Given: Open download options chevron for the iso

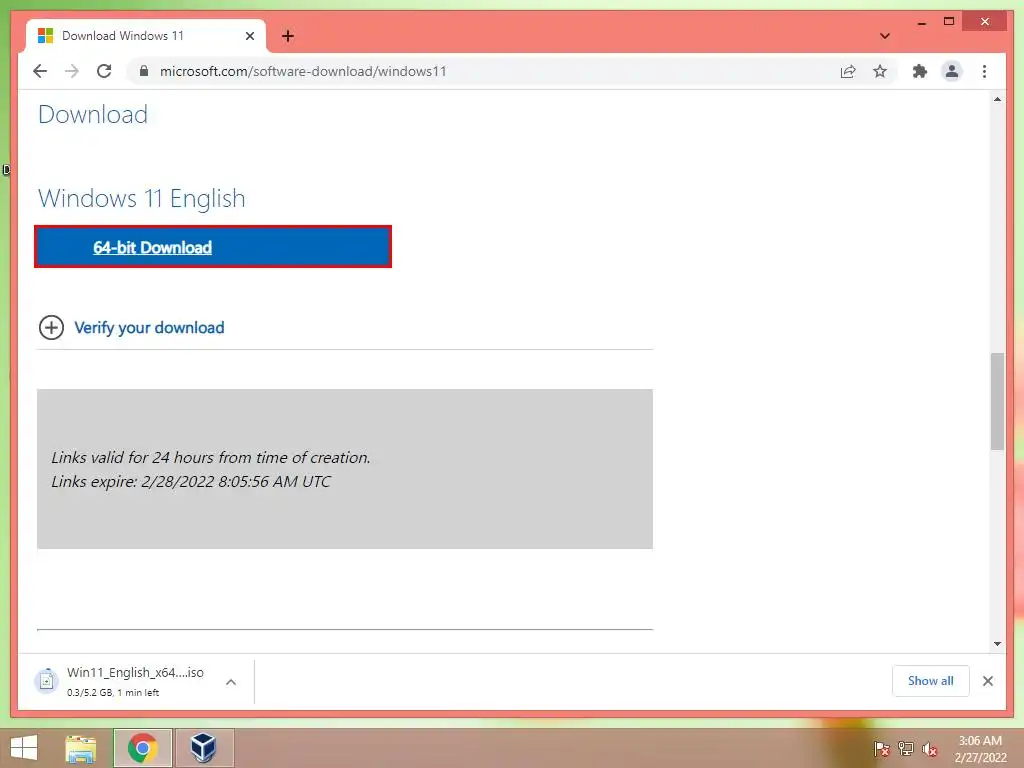Looking at the screenshot, I should point(231,682).
